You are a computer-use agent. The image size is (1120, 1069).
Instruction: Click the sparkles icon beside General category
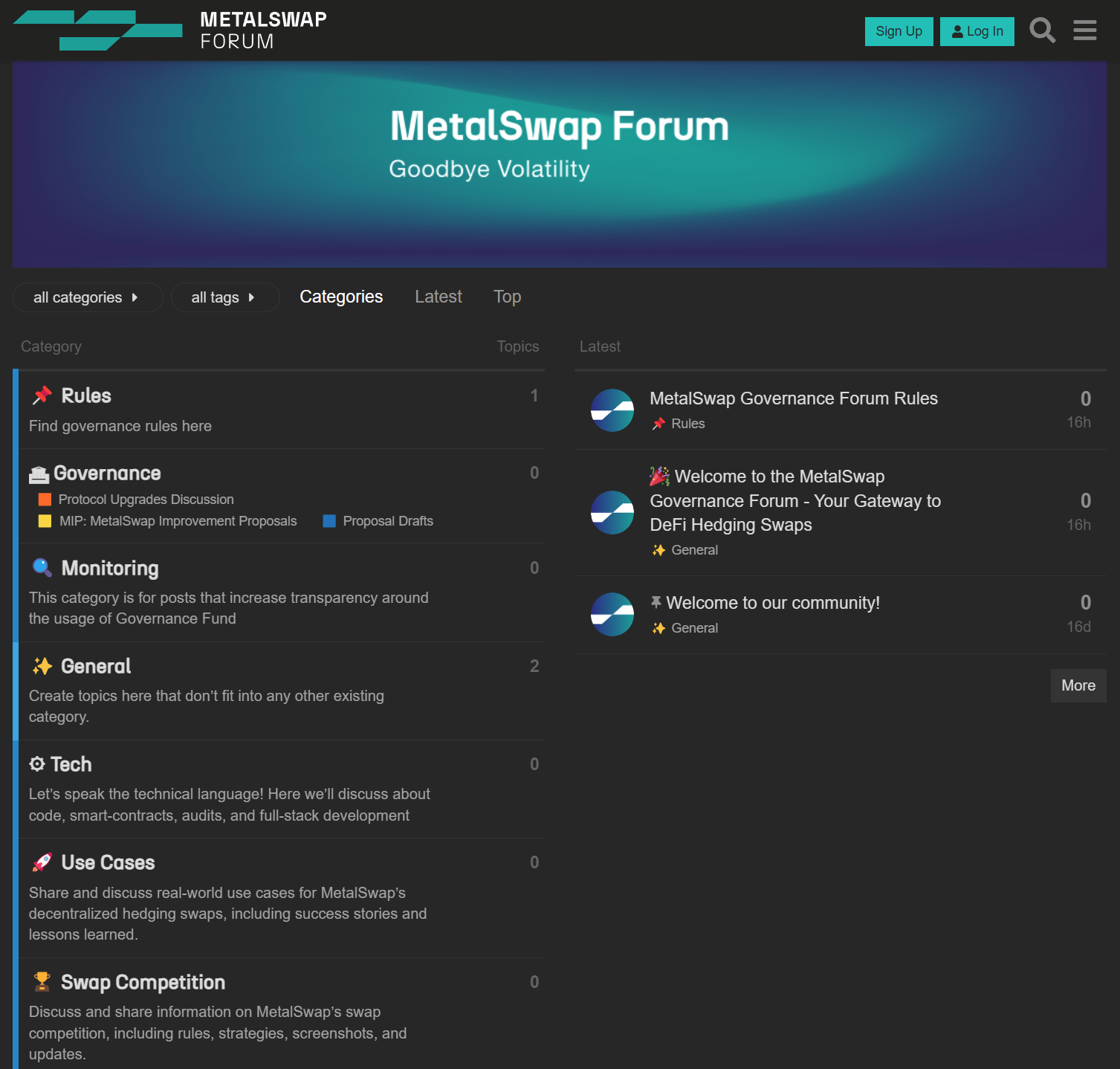[x=42, y=666]
